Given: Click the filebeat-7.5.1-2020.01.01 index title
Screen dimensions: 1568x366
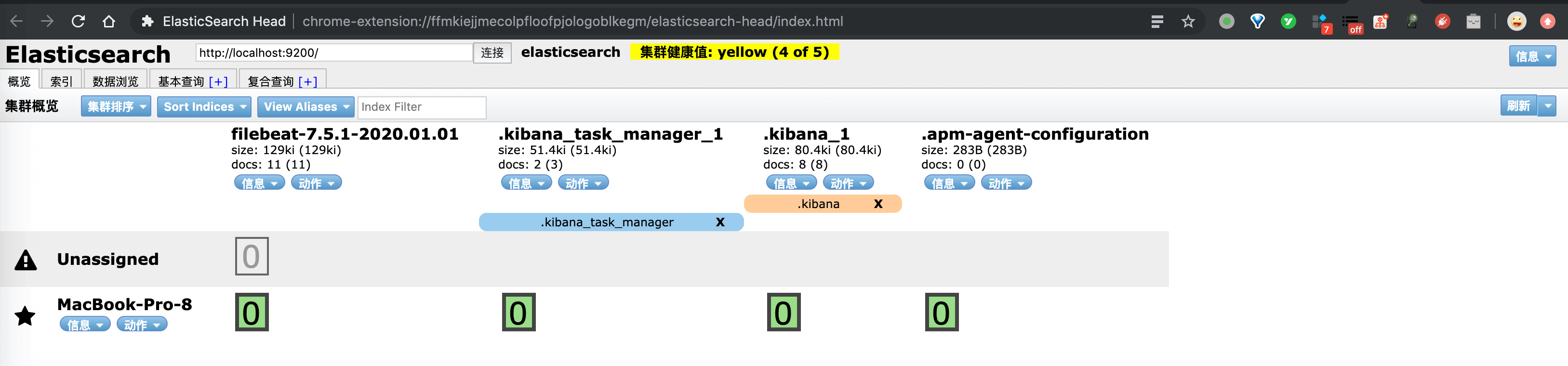Looking at the screenshot, I should 345,134.
